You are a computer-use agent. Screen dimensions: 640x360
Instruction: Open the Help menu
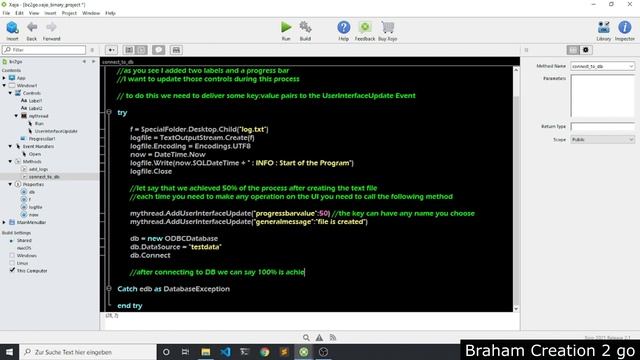(110, 13)
